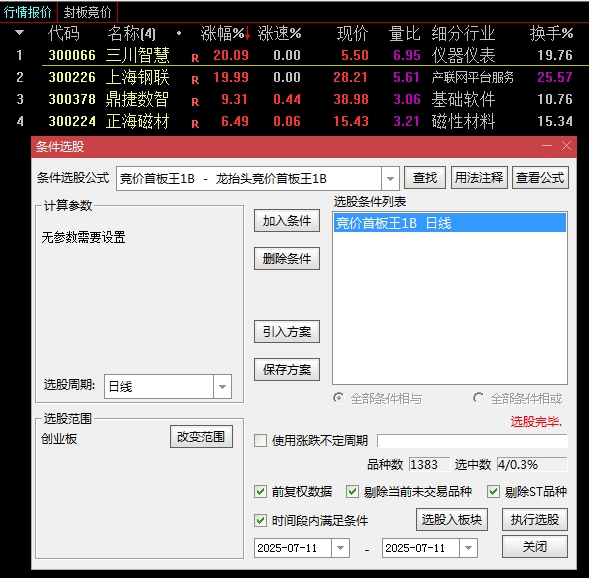Select the 竞价首板王1B 日线 condition row
This screenshot has width=589, height=578.
pos(450,223)
